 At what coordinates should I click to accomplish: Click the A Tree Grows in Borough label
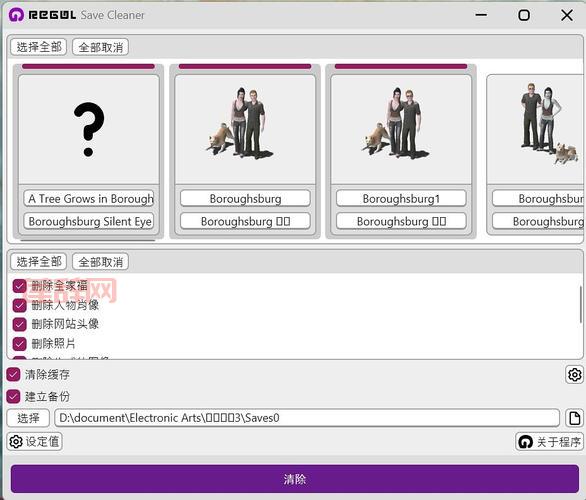pyautogui.click(x=89, y=198)
